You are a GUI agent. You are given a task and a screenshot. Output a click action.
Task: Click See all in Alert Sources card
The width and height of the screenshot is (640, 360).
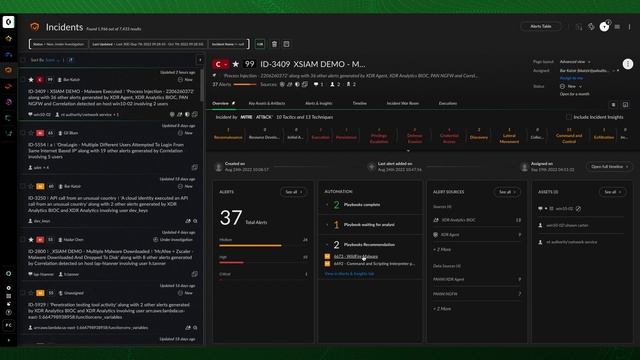[507, 192]
